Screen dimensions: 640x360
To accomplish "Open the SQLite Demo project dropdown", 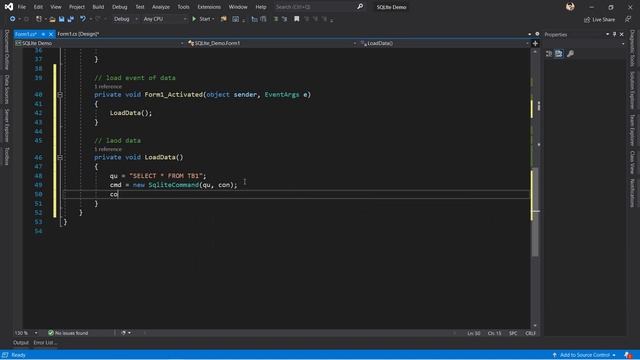I will [100, 43].
